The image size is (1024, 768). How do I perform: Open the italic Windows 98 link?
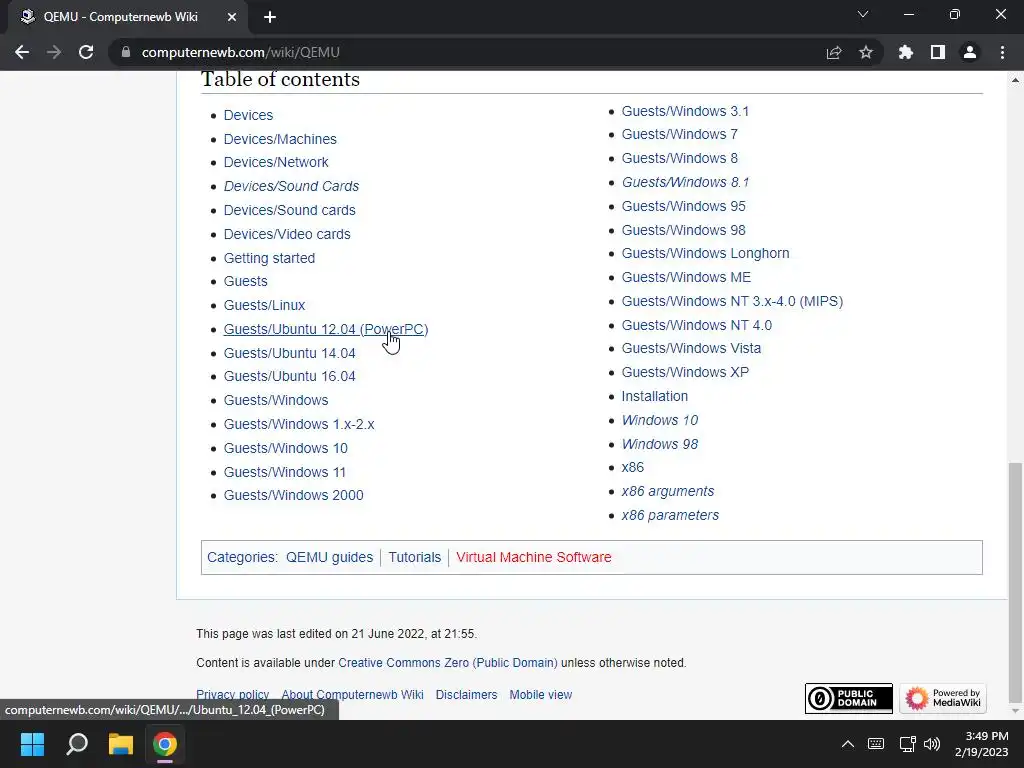pos(660,444)
